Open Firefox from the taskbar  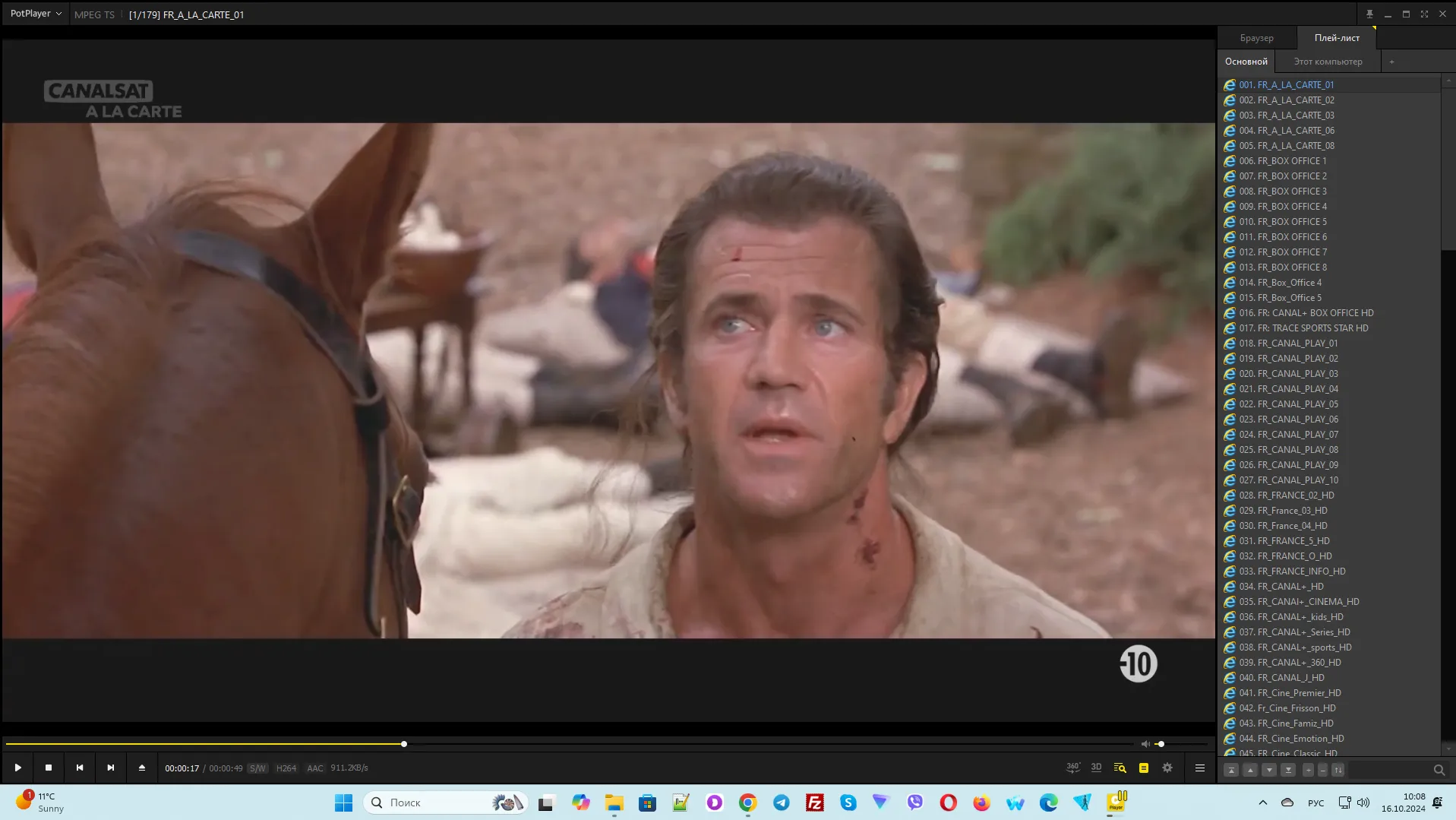[x=981, y=803]
